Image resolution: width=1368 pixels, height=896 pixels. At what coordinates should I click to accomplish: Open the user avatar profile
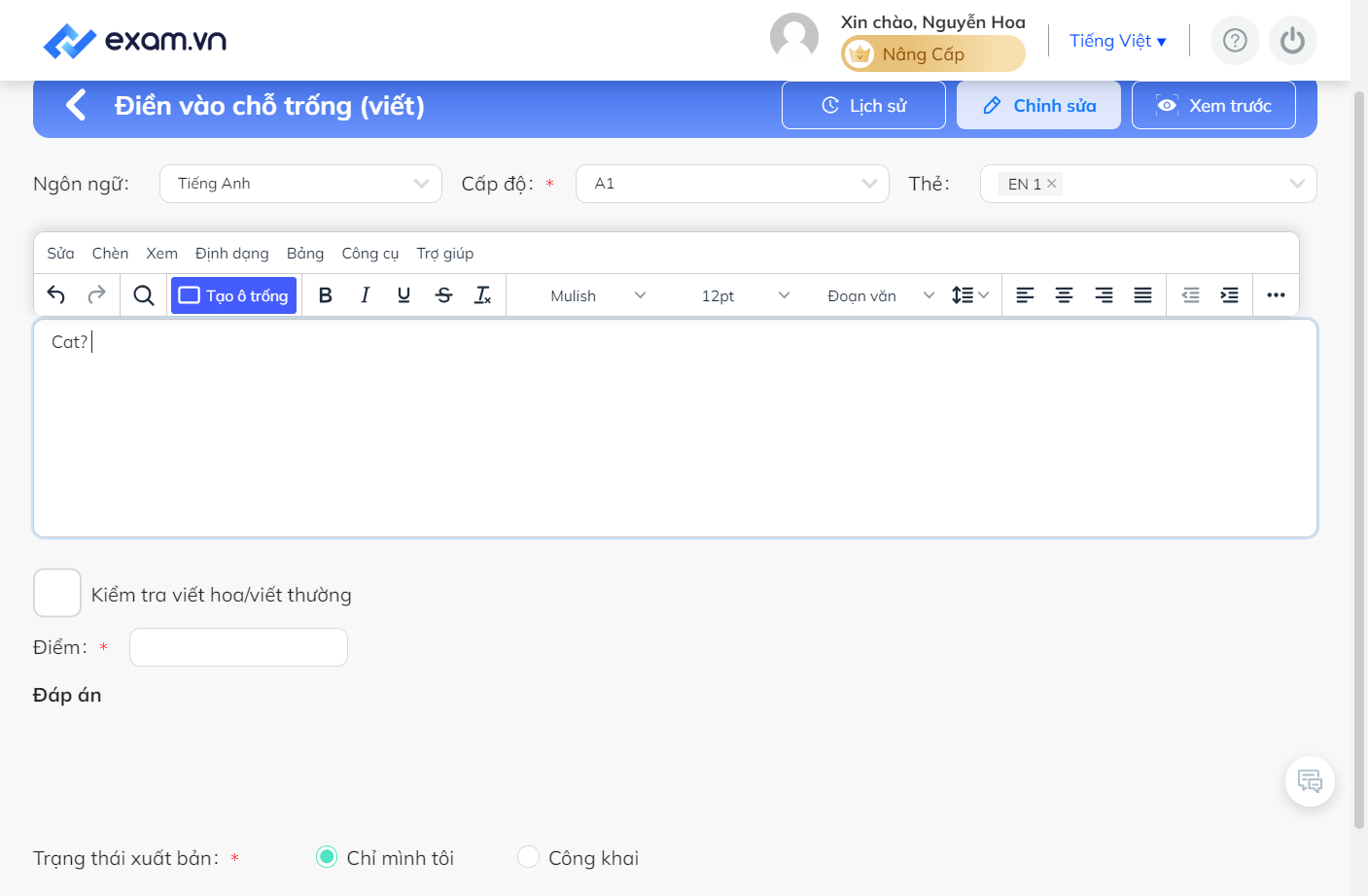794,37
